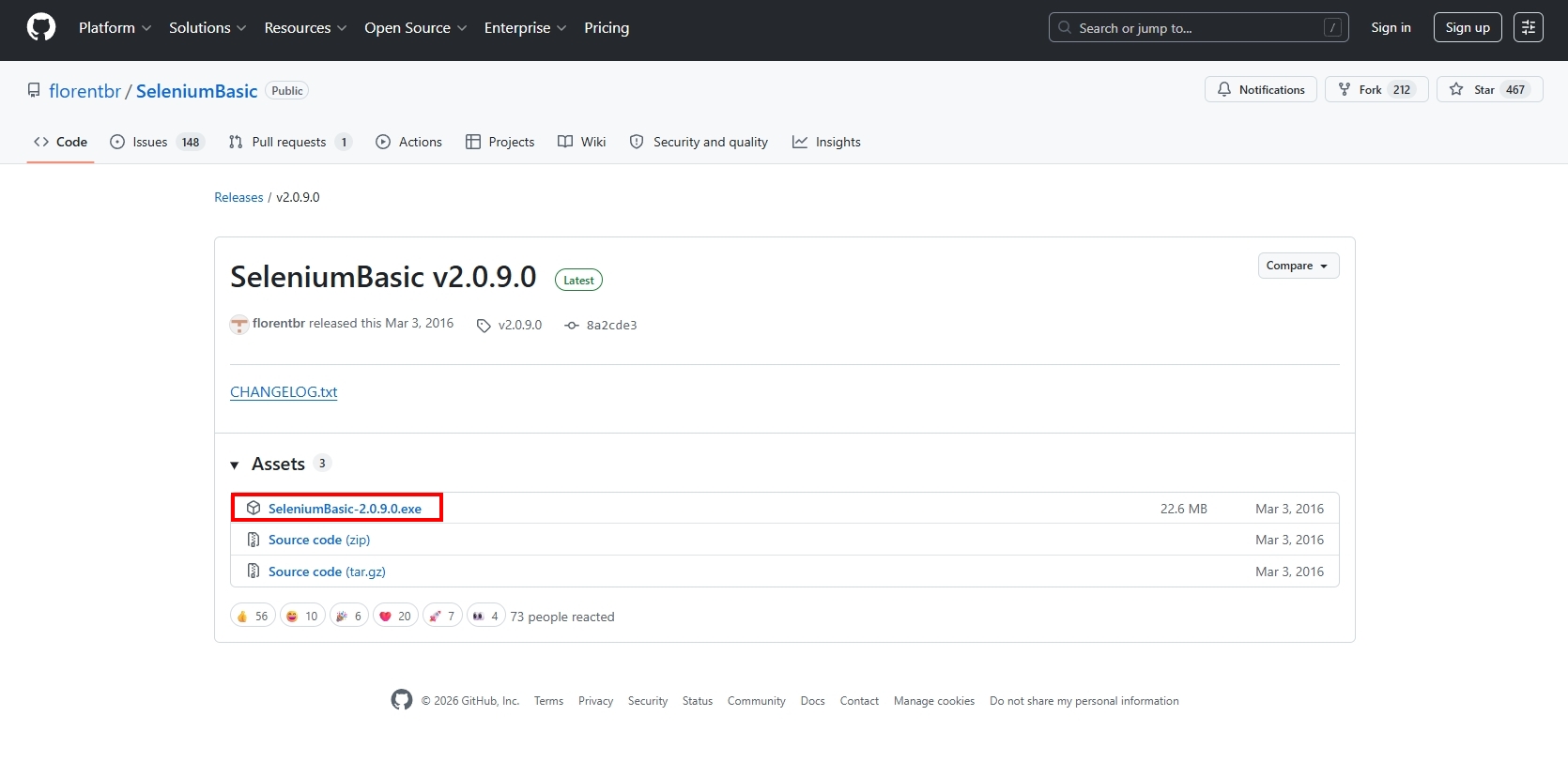Click the footer GitHub logo
This screenshot has height=762, width=1568.
(x=402, y=700)
